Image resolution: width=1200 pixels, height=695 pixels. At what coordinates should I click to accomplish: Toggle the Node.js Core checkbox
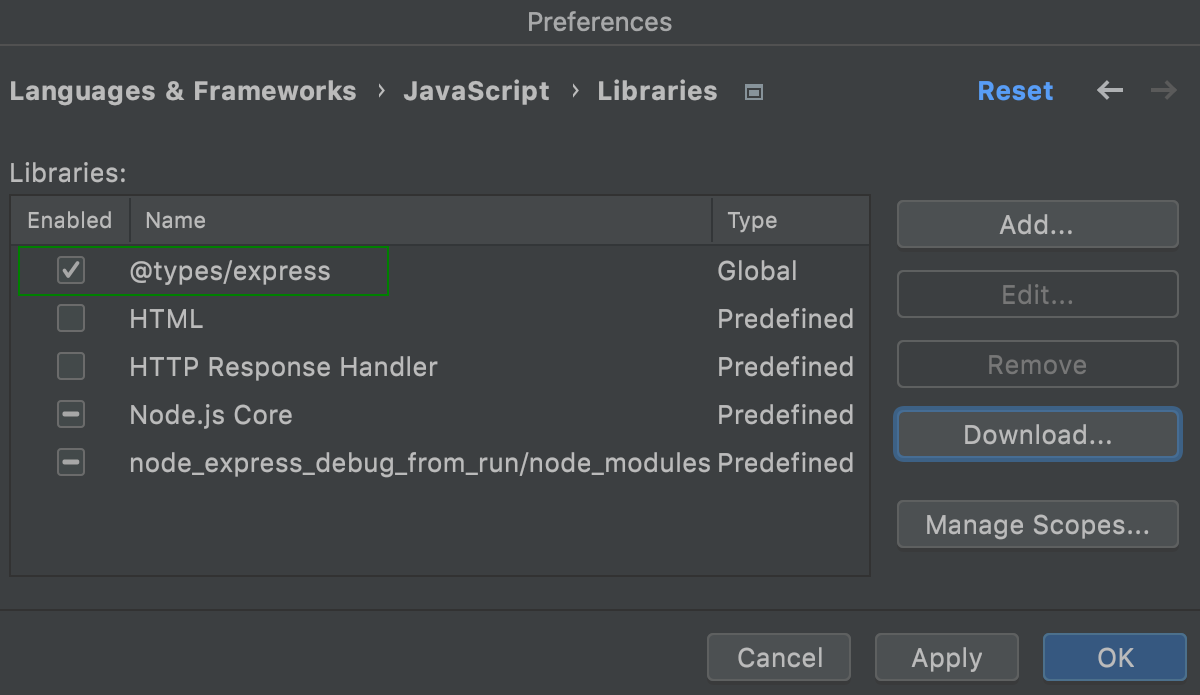coord(70,414)
